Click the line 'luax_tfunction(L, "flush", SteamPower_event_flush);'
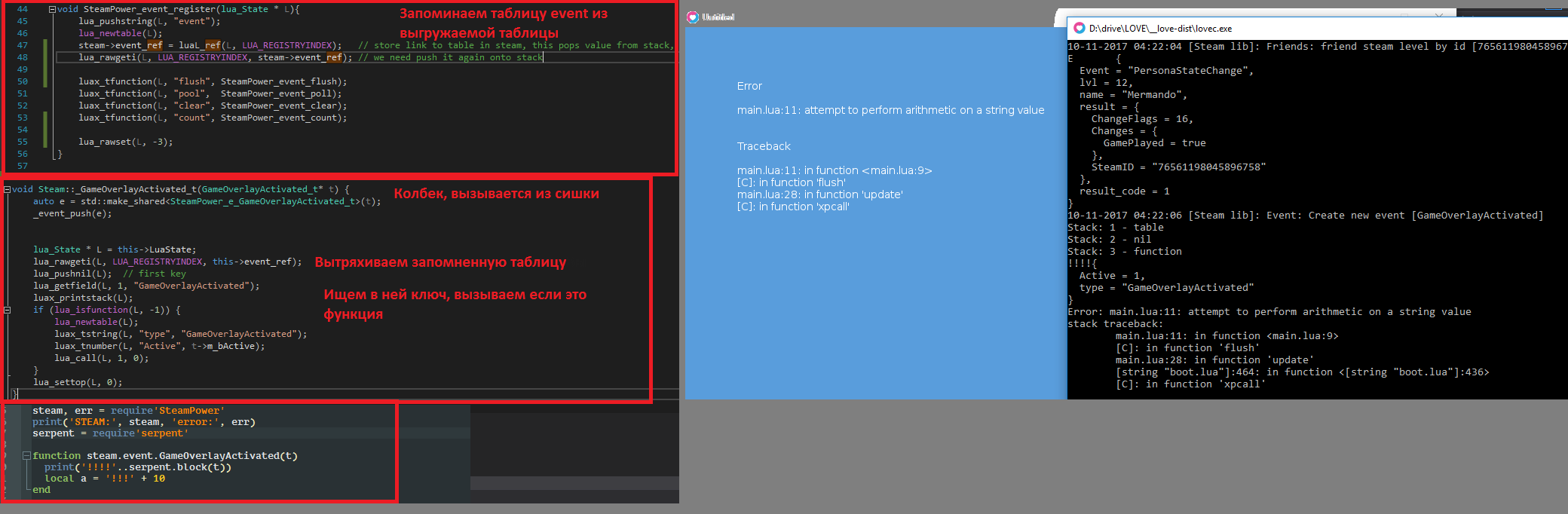Viewport: 1568px width, 514px height. (213, 81)
